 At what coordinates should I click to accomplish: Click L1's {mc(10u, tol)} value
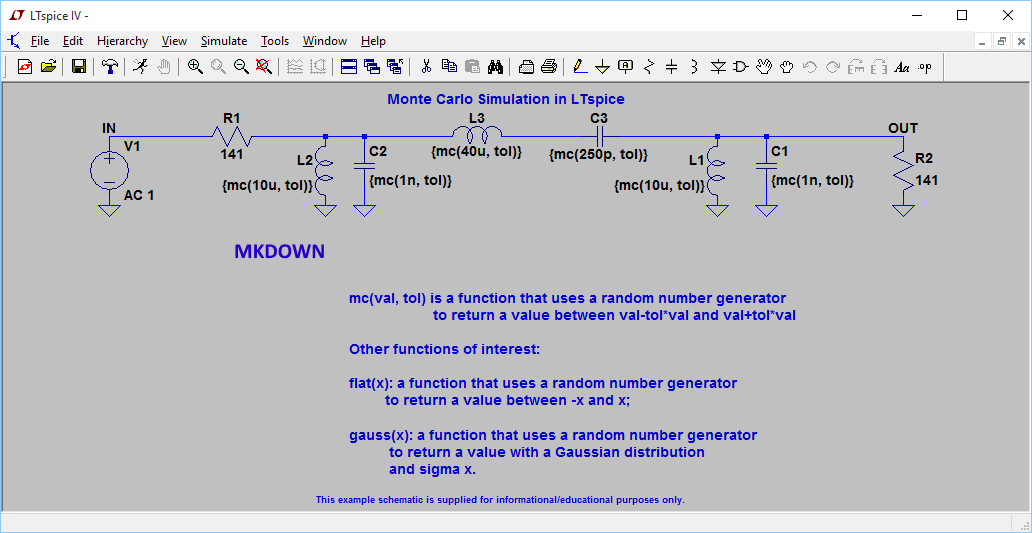click(659, 186)
